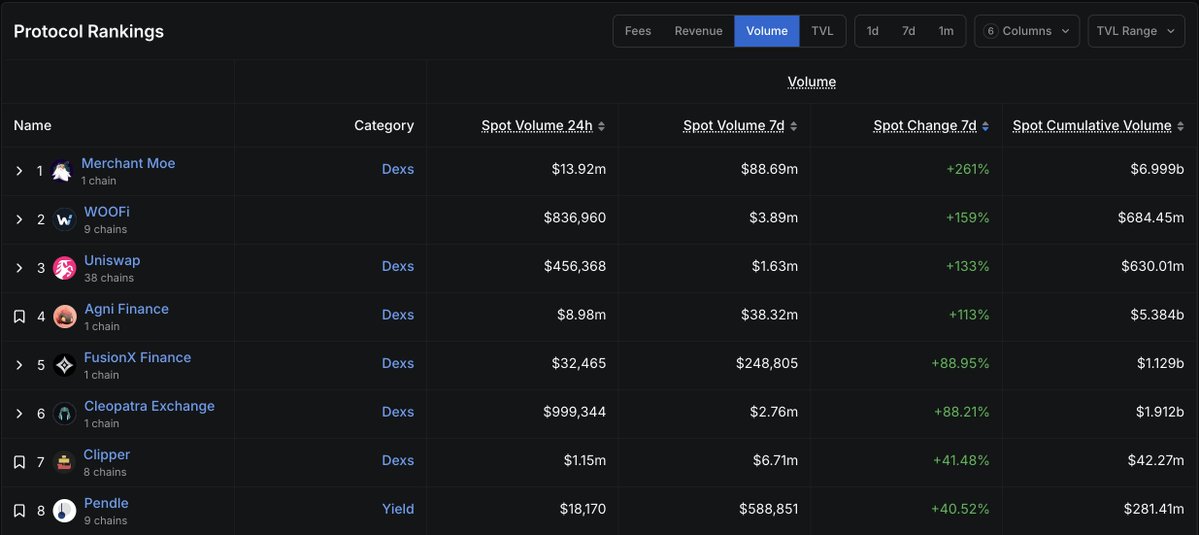Image resolution: width=1199 pixels, height=535 pixels.
Task: Expand the FusionX Finance row
Action: 20,365
